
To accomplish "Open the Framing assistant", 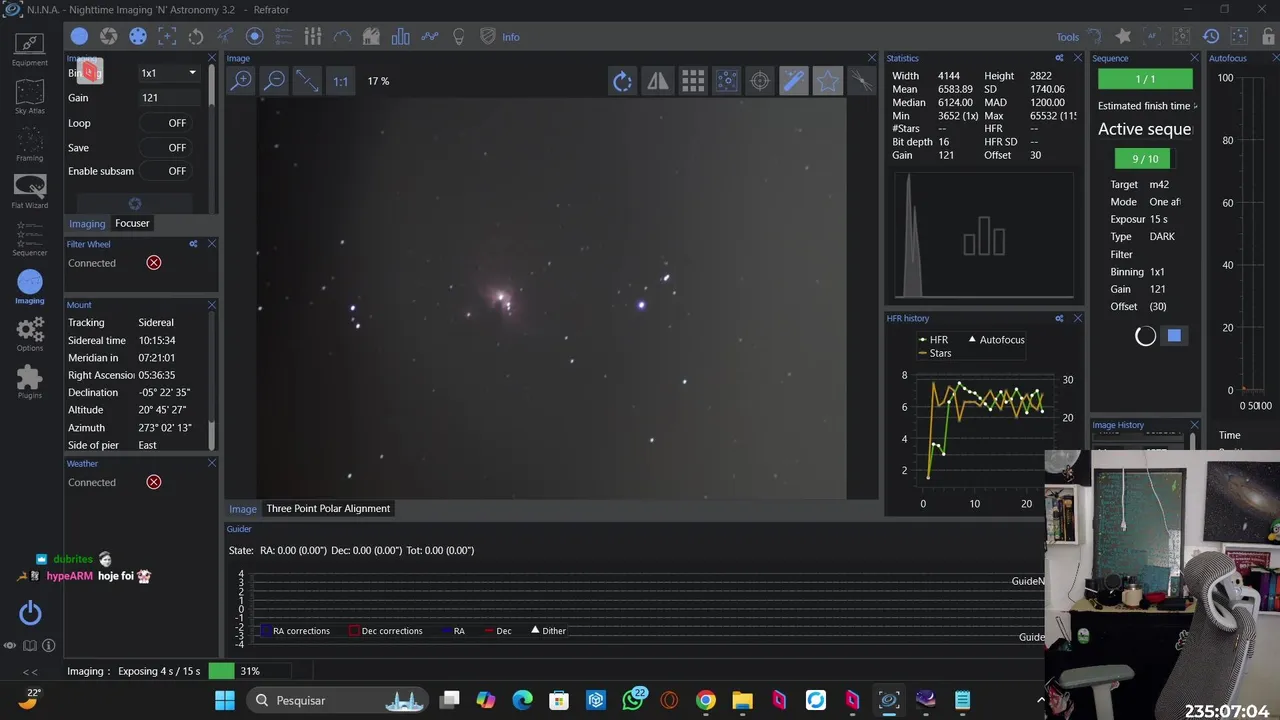I will coord(29,143).
